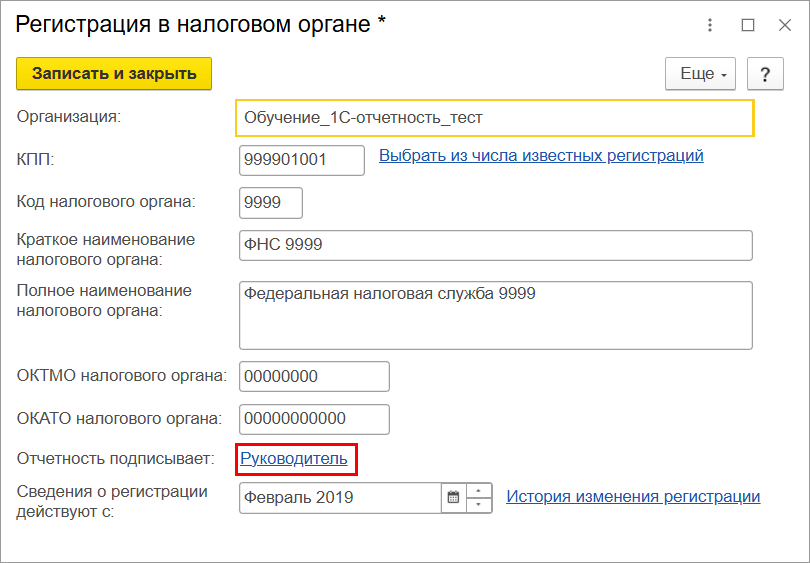Maximize the registration window
Screen dimensions: 810x563
tap(747, 25)
